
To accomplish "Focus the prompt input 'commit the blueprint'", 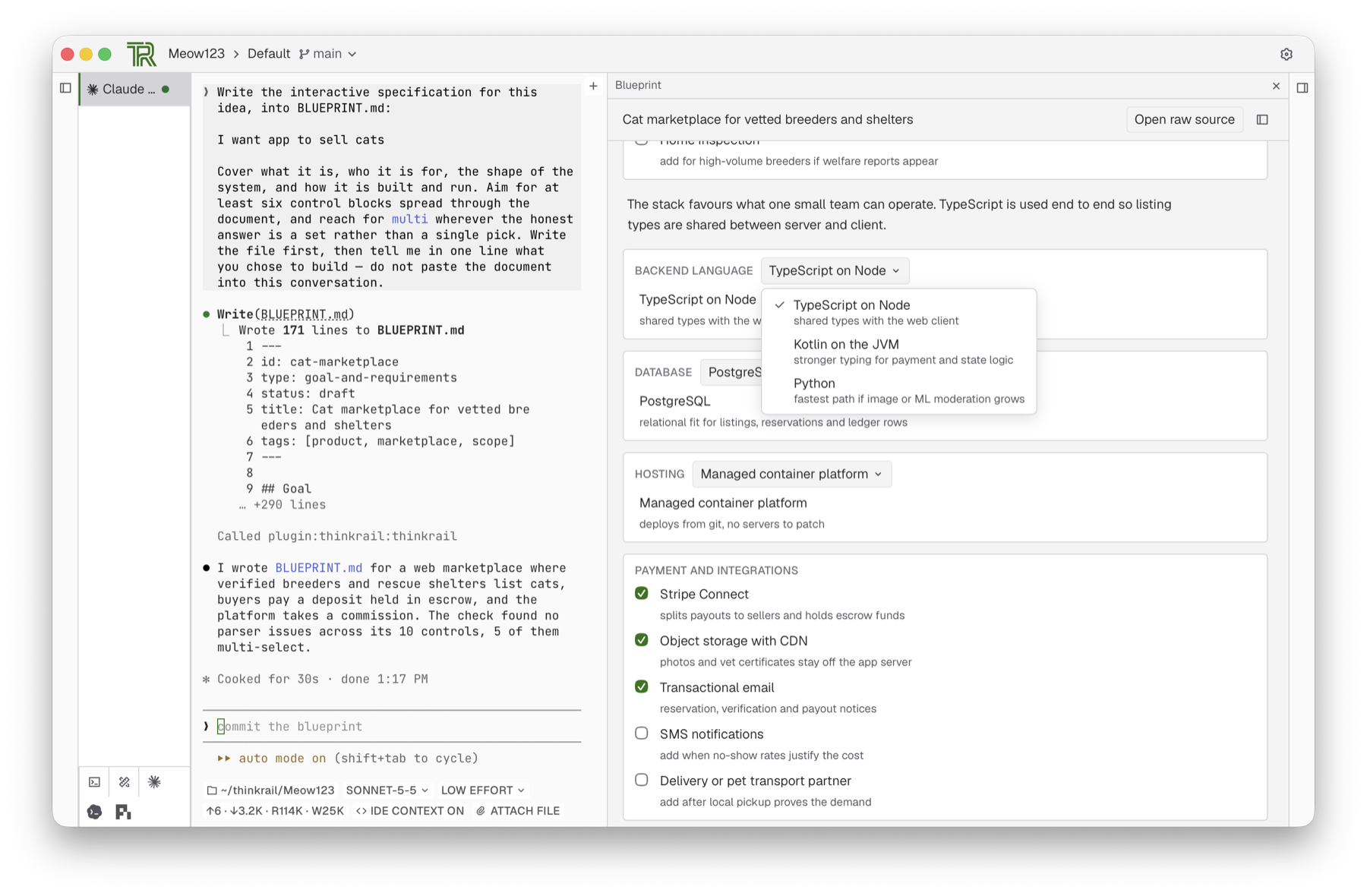I will pyautogui.click(x=392, y=727).
